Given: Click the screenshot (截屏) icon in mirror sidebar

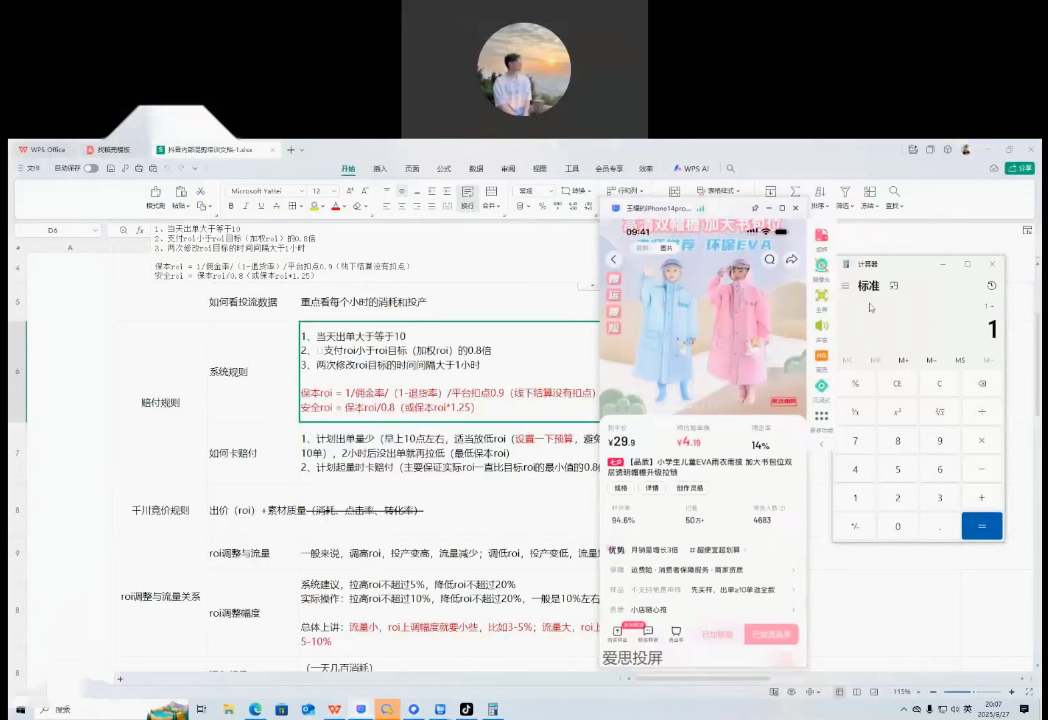Looking at the screenshot, I should point(821,233).
